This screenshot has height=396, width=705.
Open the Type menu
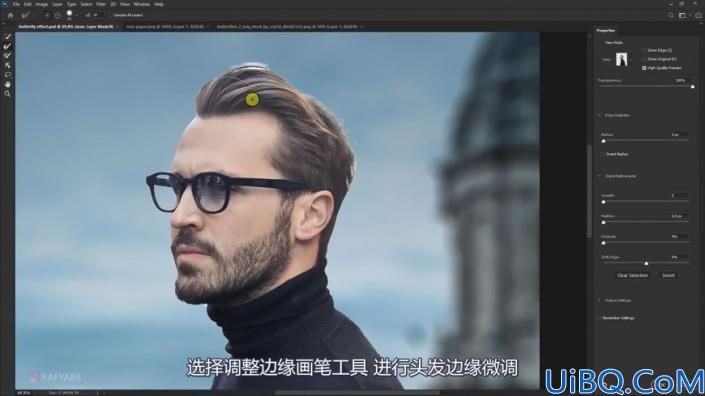[71, 4]
